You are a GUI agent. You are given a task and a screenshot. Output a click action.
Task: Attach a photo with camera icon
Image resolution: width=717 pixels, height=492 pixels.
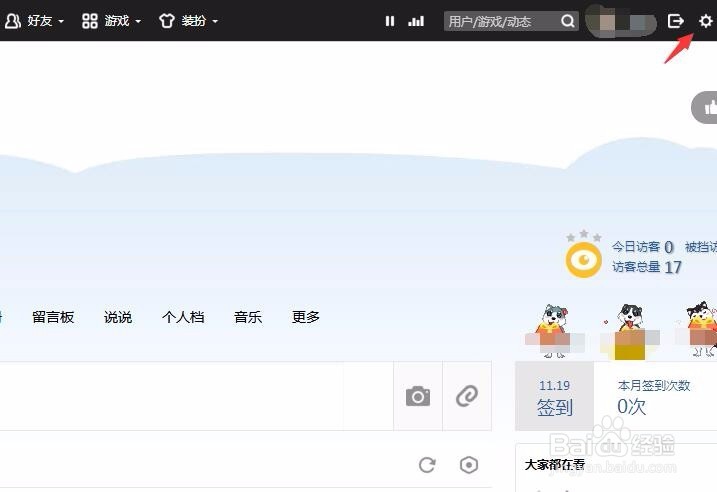coord(418,396)
